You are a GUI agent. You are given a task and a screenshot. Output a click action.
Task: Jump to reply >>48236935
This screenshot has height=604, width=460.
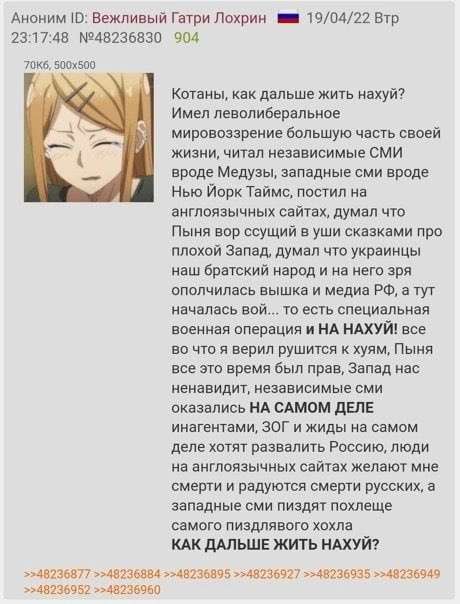click(337, 574)
